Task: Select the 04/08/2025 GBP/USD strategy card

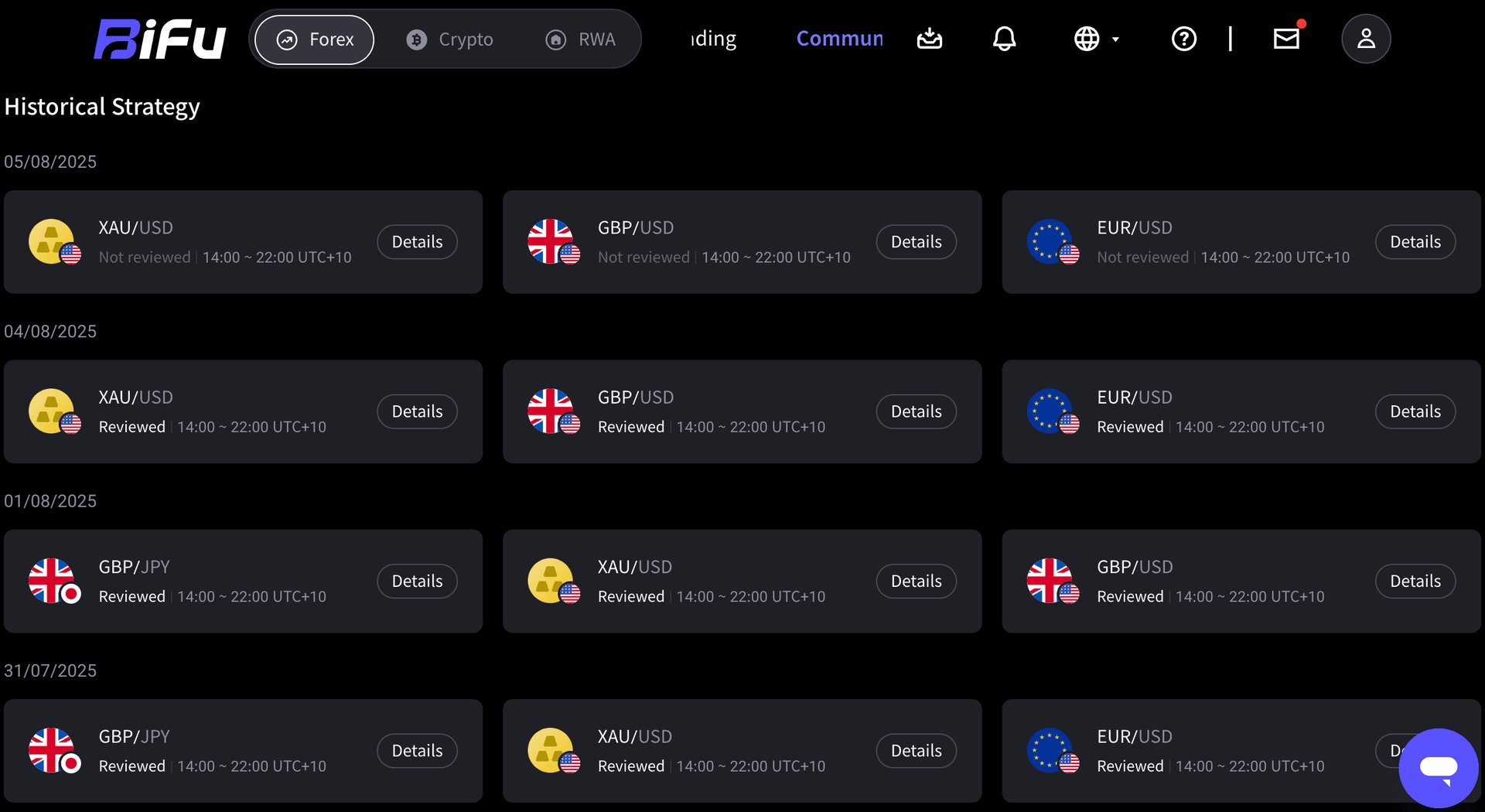Action: pos(742,411)
